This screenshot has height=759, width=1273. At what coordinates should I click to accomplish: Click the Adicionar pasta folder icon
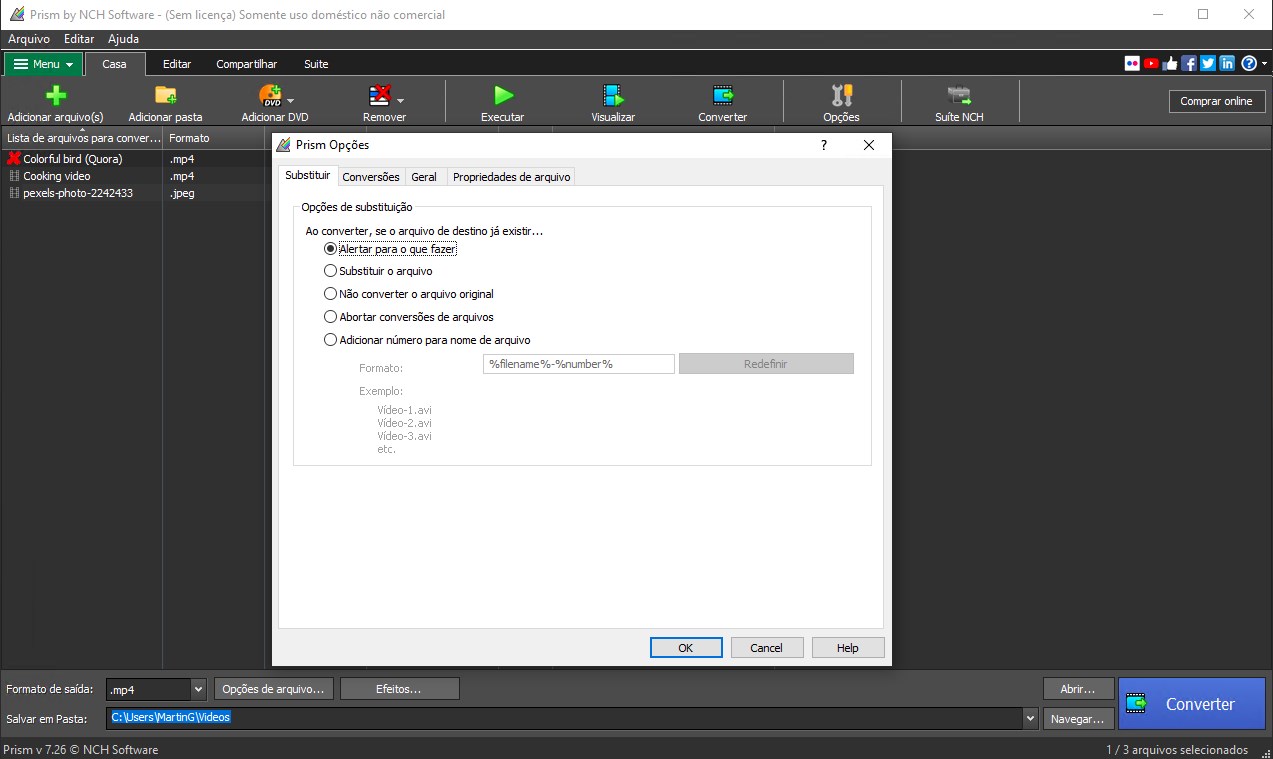[x=165, y=96]
